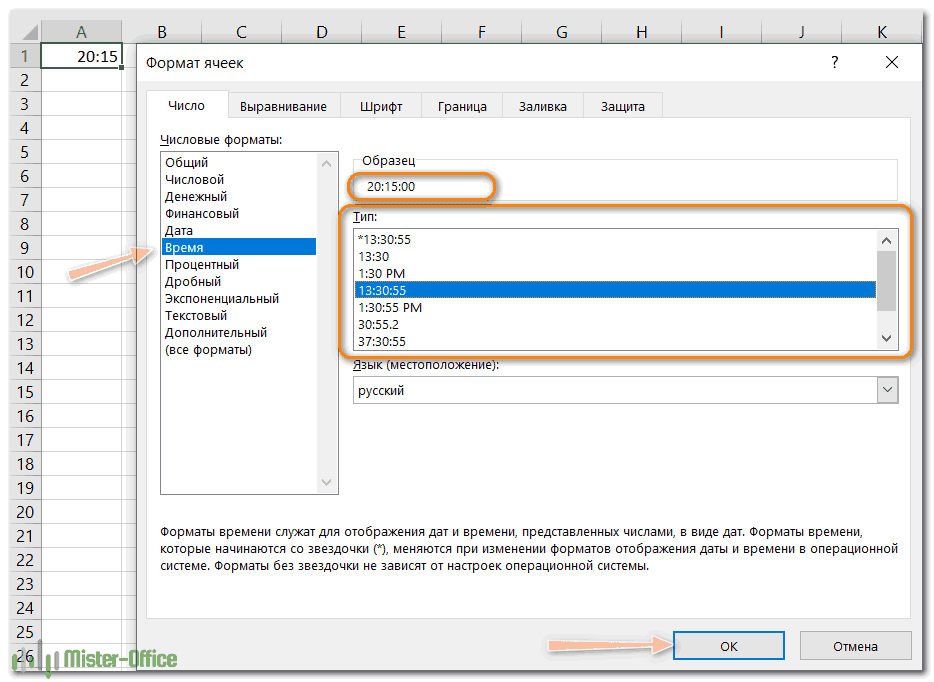Image resolution: width=934 pixels, height=682 pixels.
Task: Open the Защита tab
Action: click(x=622, y=106)
